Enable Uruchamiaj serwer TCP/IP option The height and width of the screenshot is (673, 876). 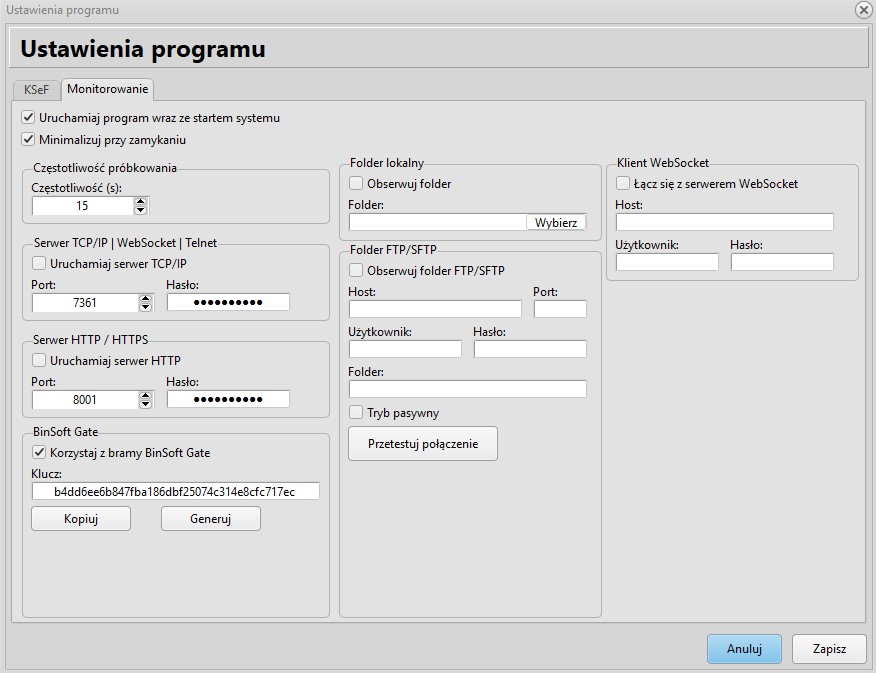[39, 264]
